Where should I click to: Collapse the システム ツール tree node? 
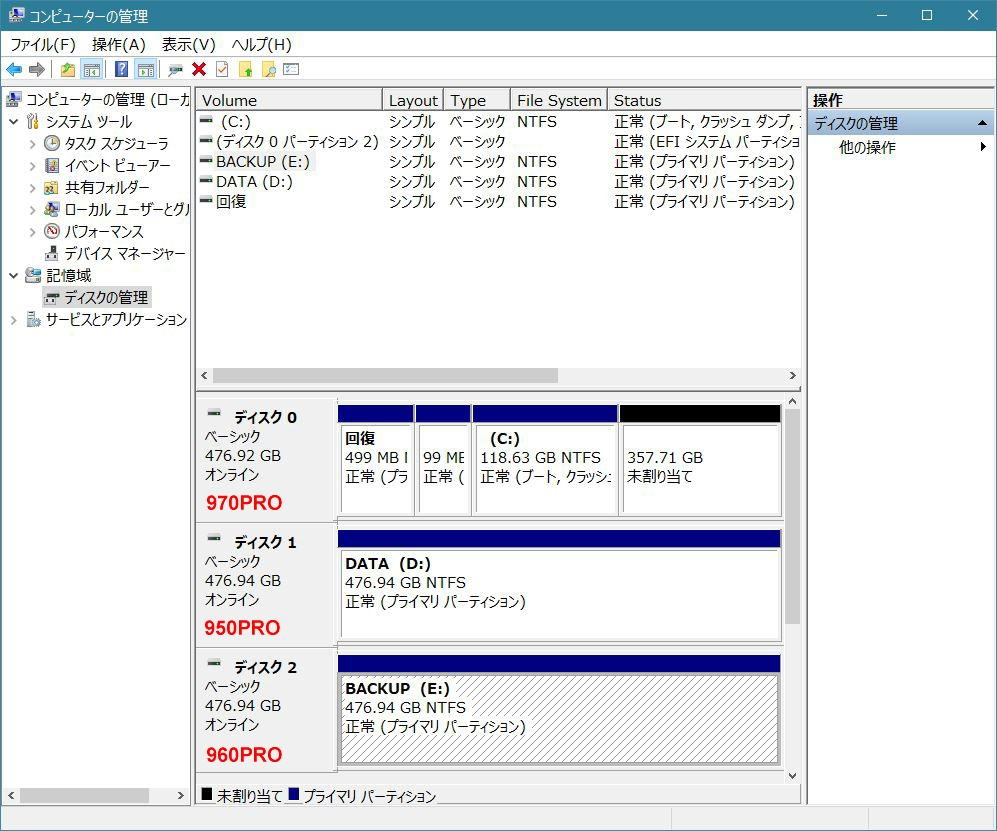13,121
